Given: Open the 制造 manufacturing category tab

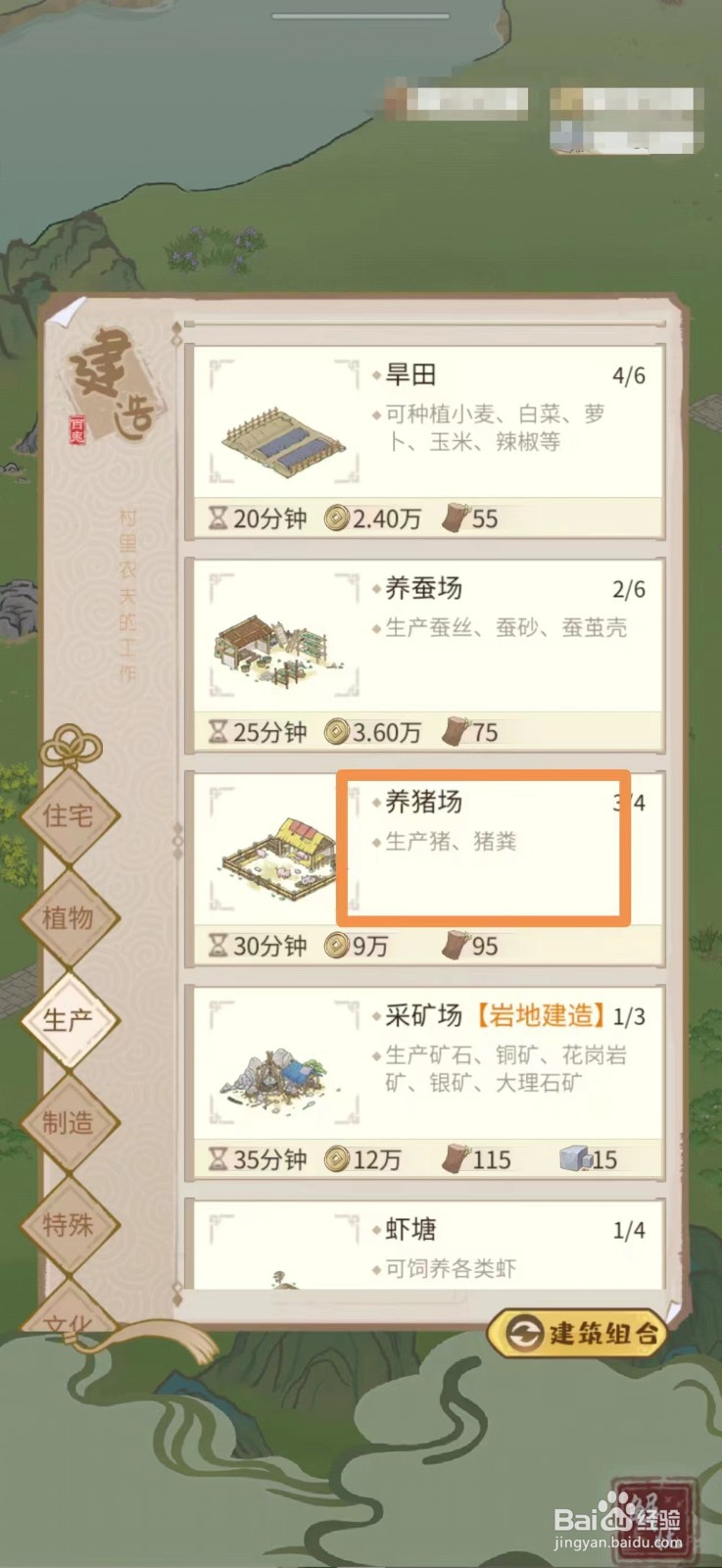Looking at the screenshot, I should pos(69,1122).
